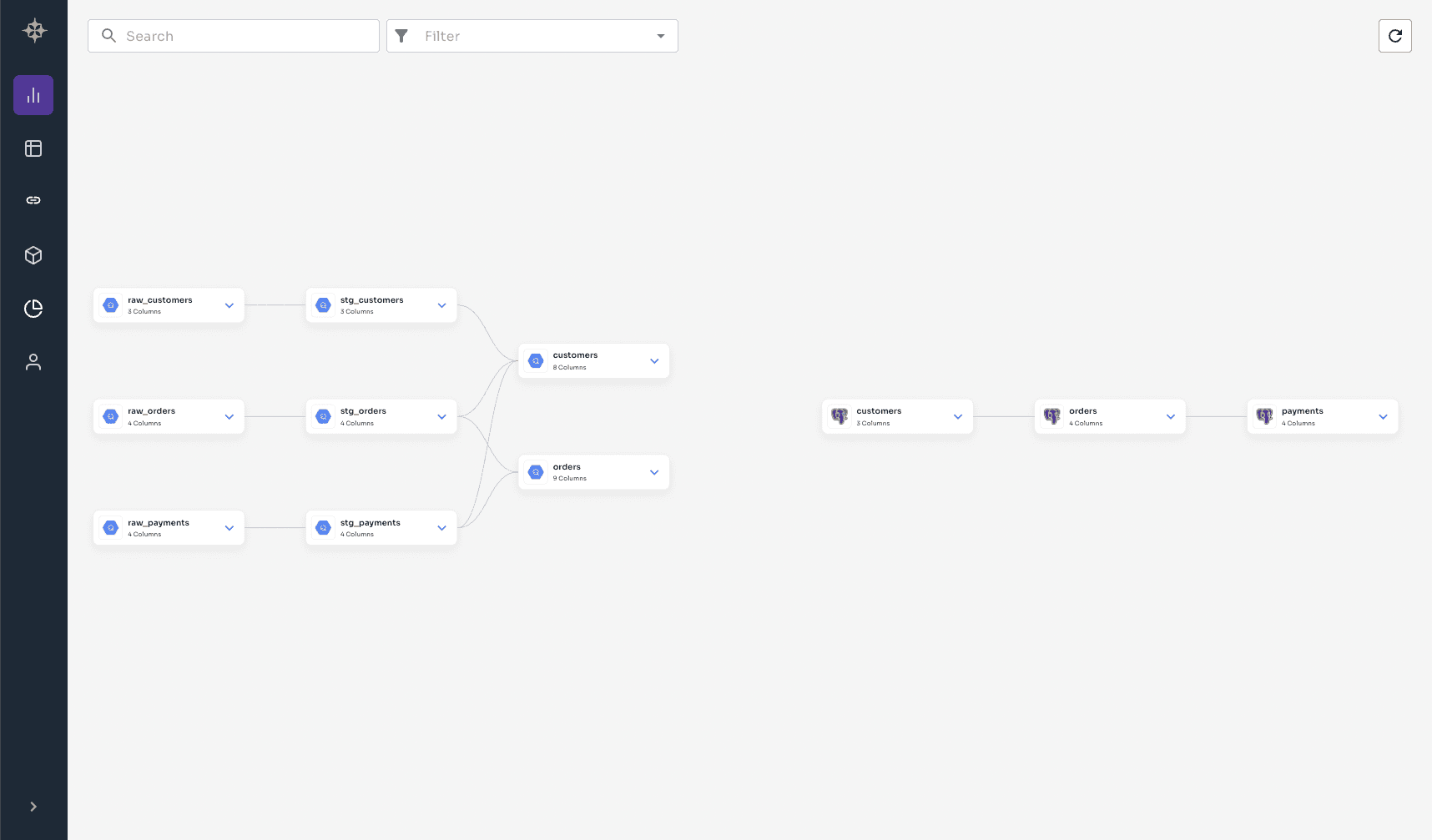
Task: Select the pie chart analytics sidebar icon
Action: (x=33, y=308)
